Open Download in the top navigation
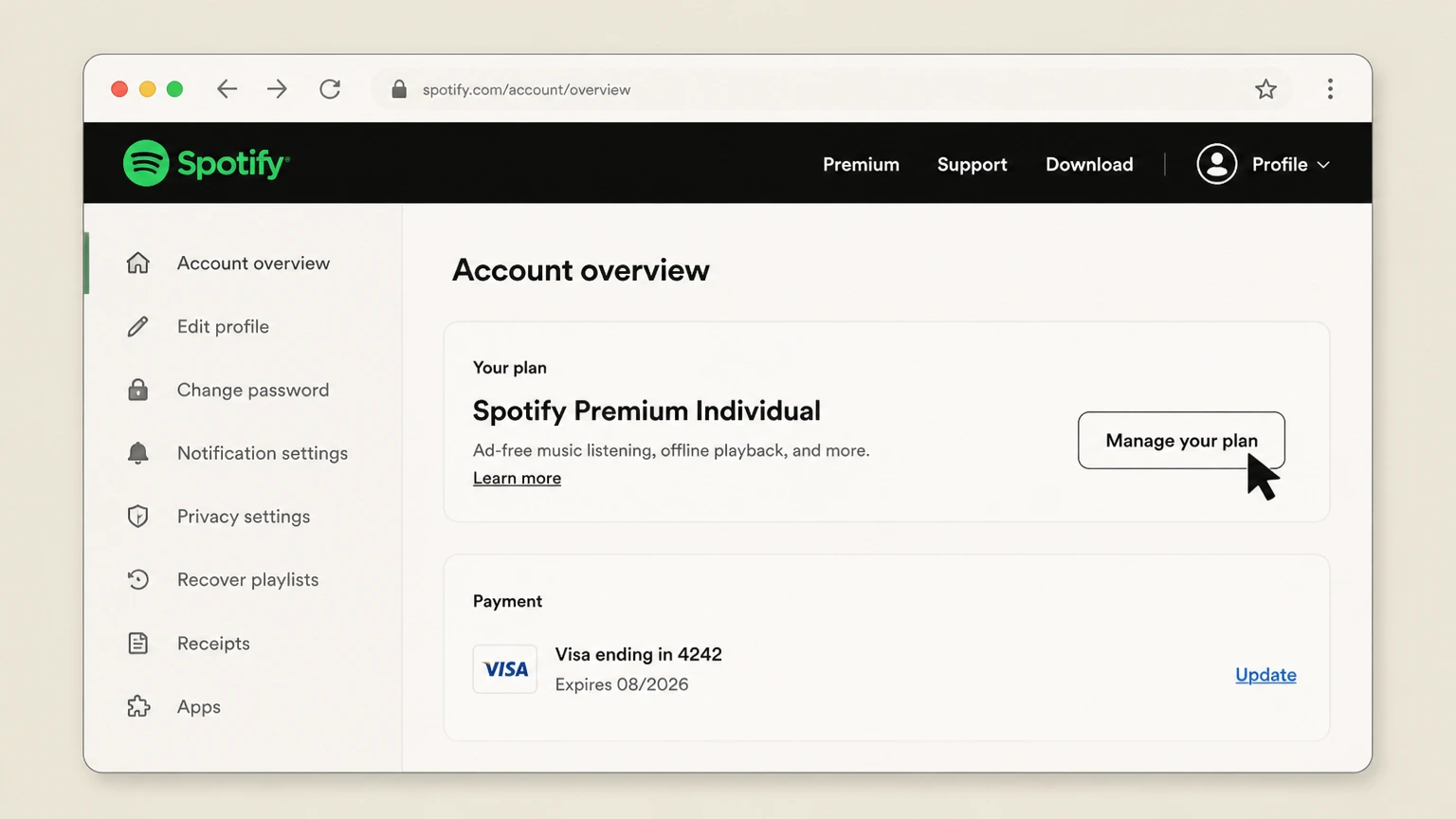 pos(1089,164)
